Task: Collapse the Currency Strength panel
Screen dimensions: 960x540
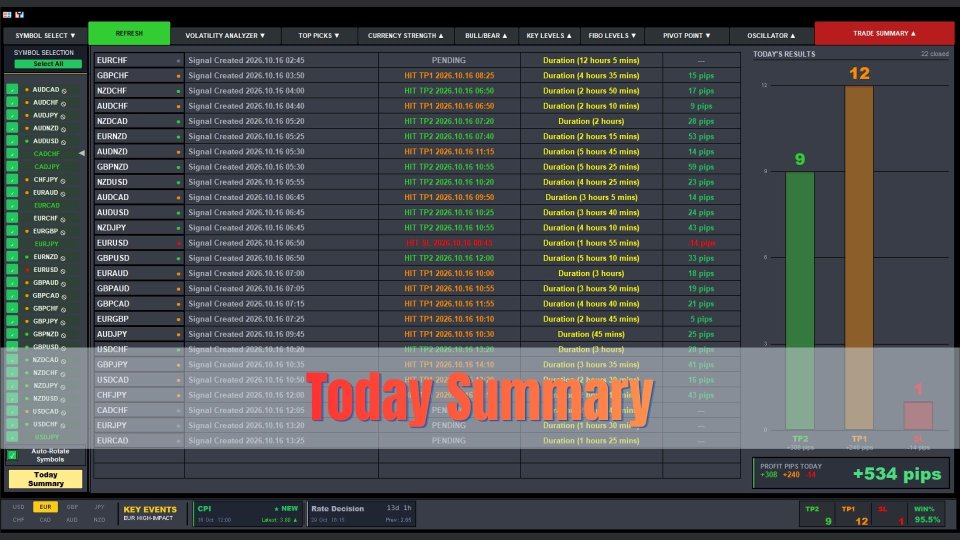Action: click(406, 36)
